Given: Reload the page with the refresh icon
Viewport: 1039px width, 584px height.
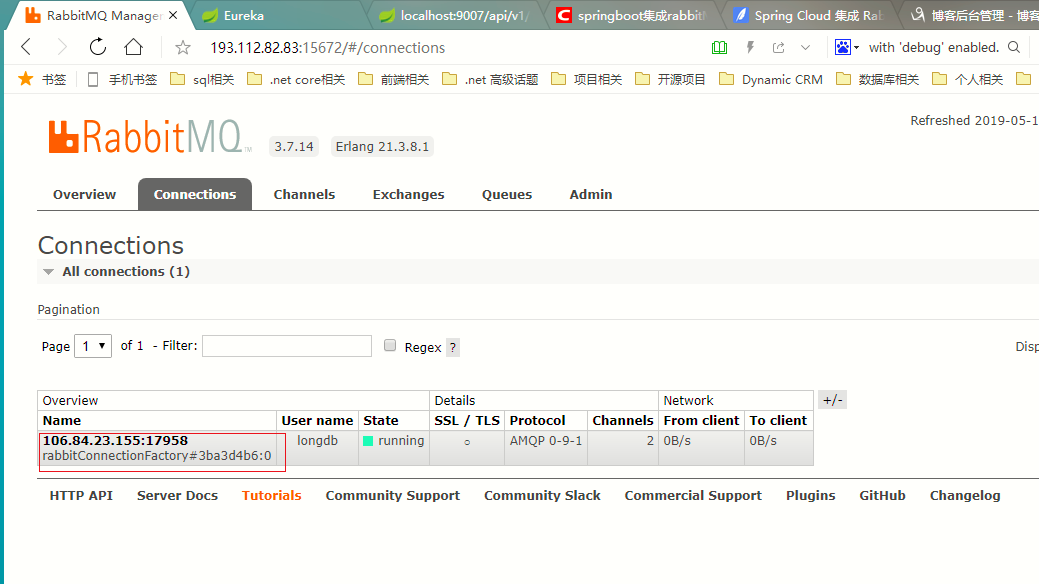Looking at the screenshot, I should click(x=97, y=47).
